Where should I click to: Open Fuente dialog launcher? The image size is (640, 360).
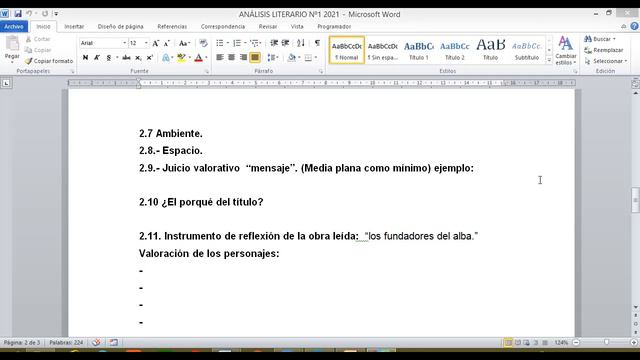point(207,71)
